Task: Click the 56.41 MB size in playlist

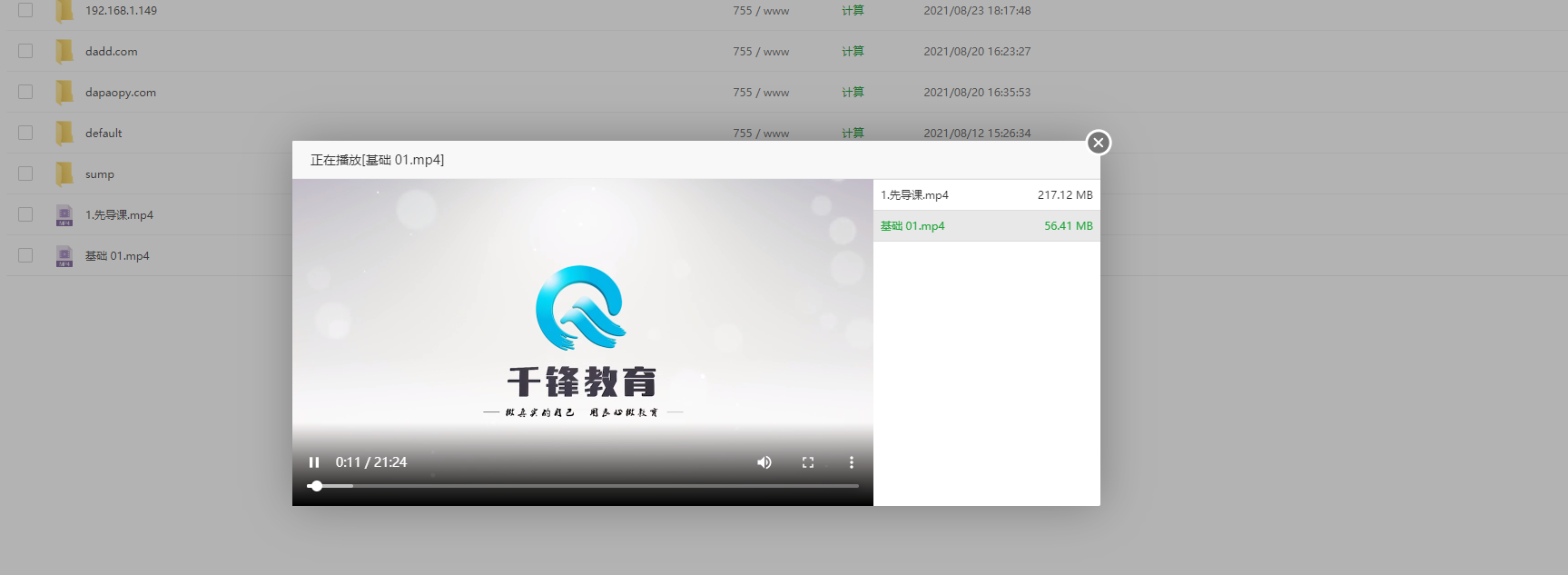Action: pos(1069,226)
